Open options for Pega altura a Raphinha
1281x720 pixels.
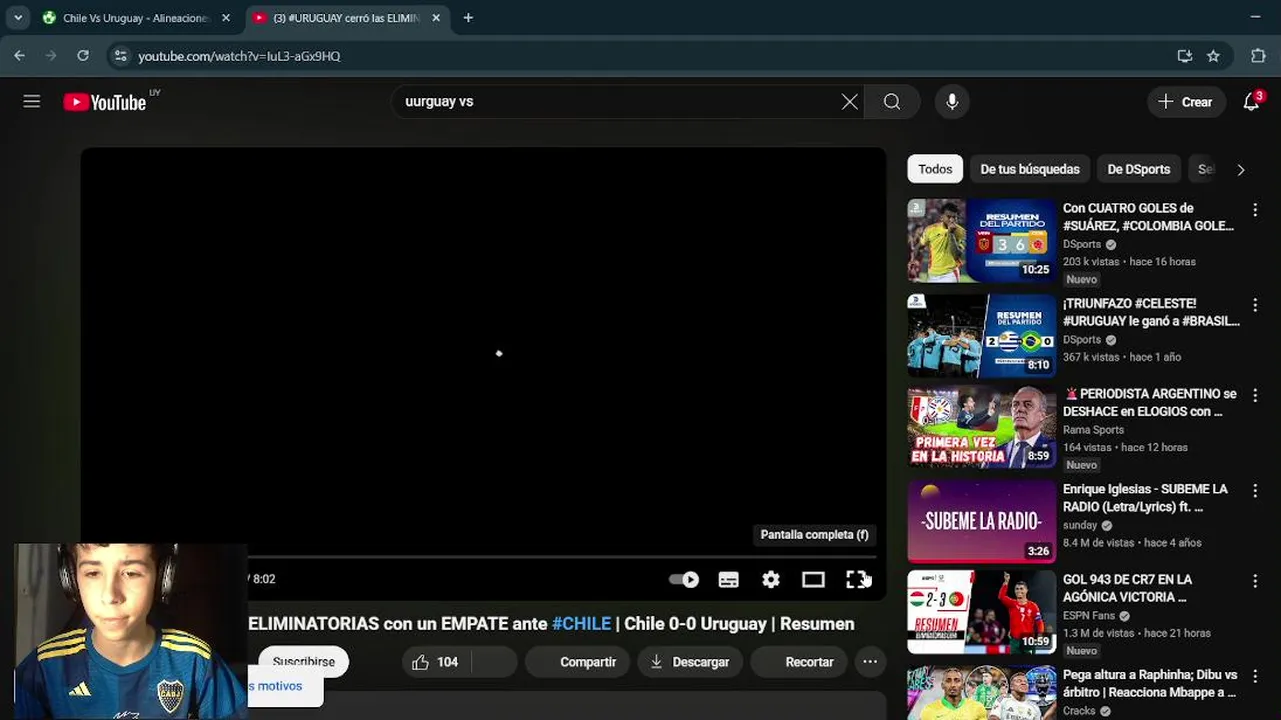pos(1255,676)
